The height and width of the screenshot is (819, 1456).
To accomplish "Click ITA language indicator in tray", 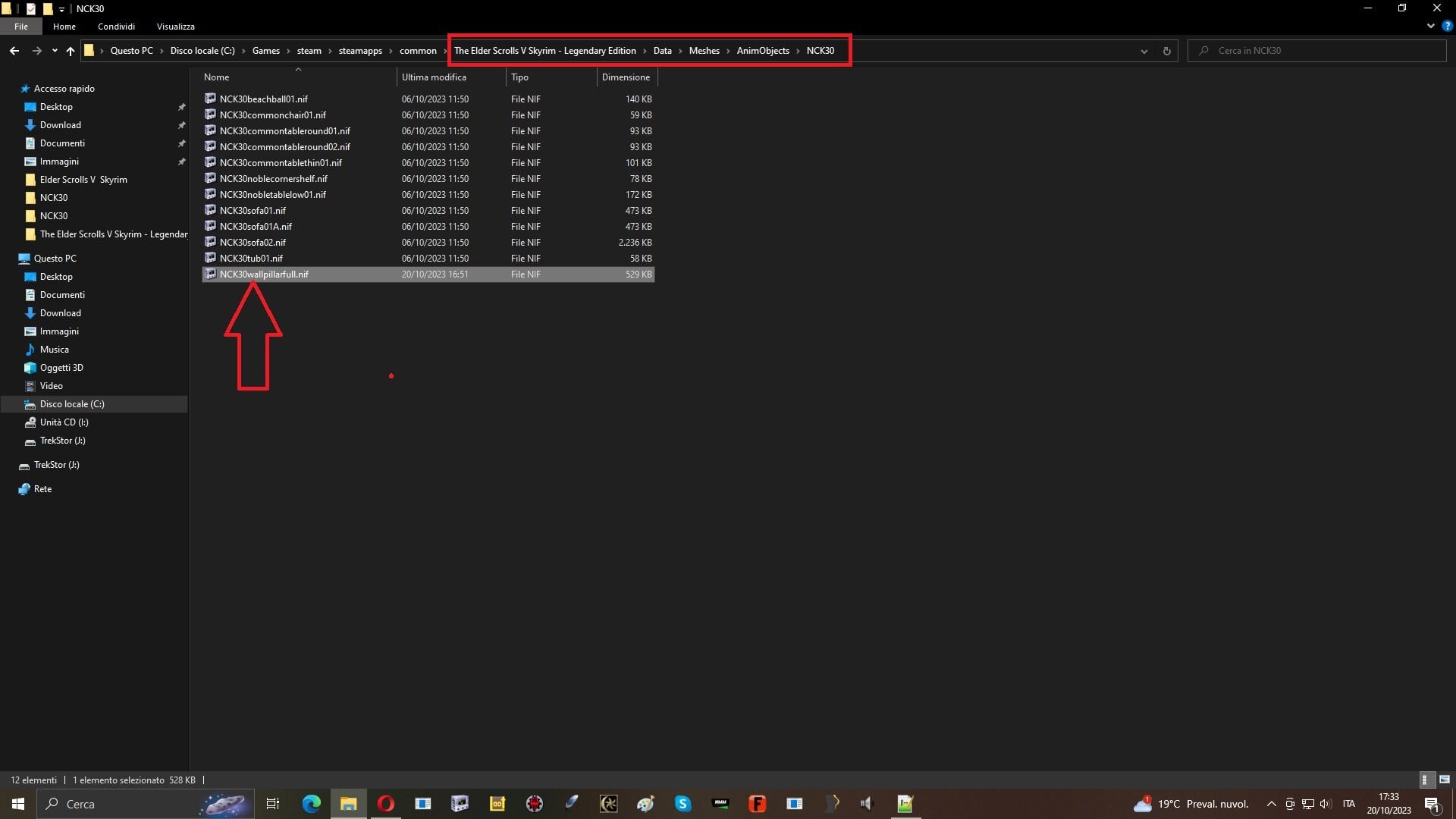I will point(1348,804).
